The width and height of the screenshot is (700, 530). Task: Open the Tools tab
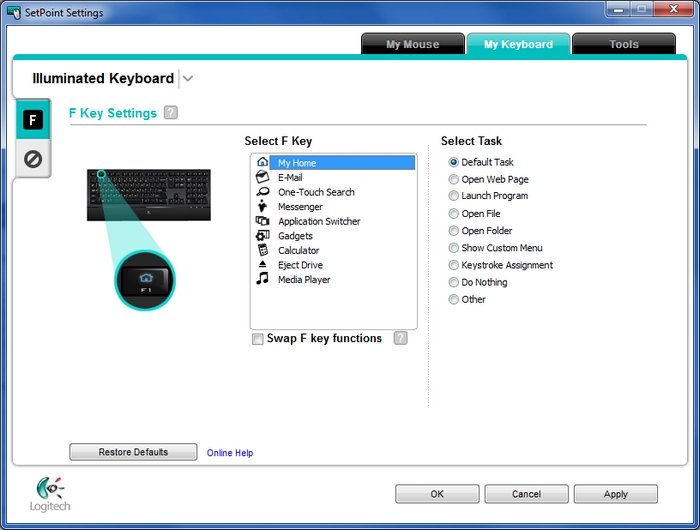624,44
